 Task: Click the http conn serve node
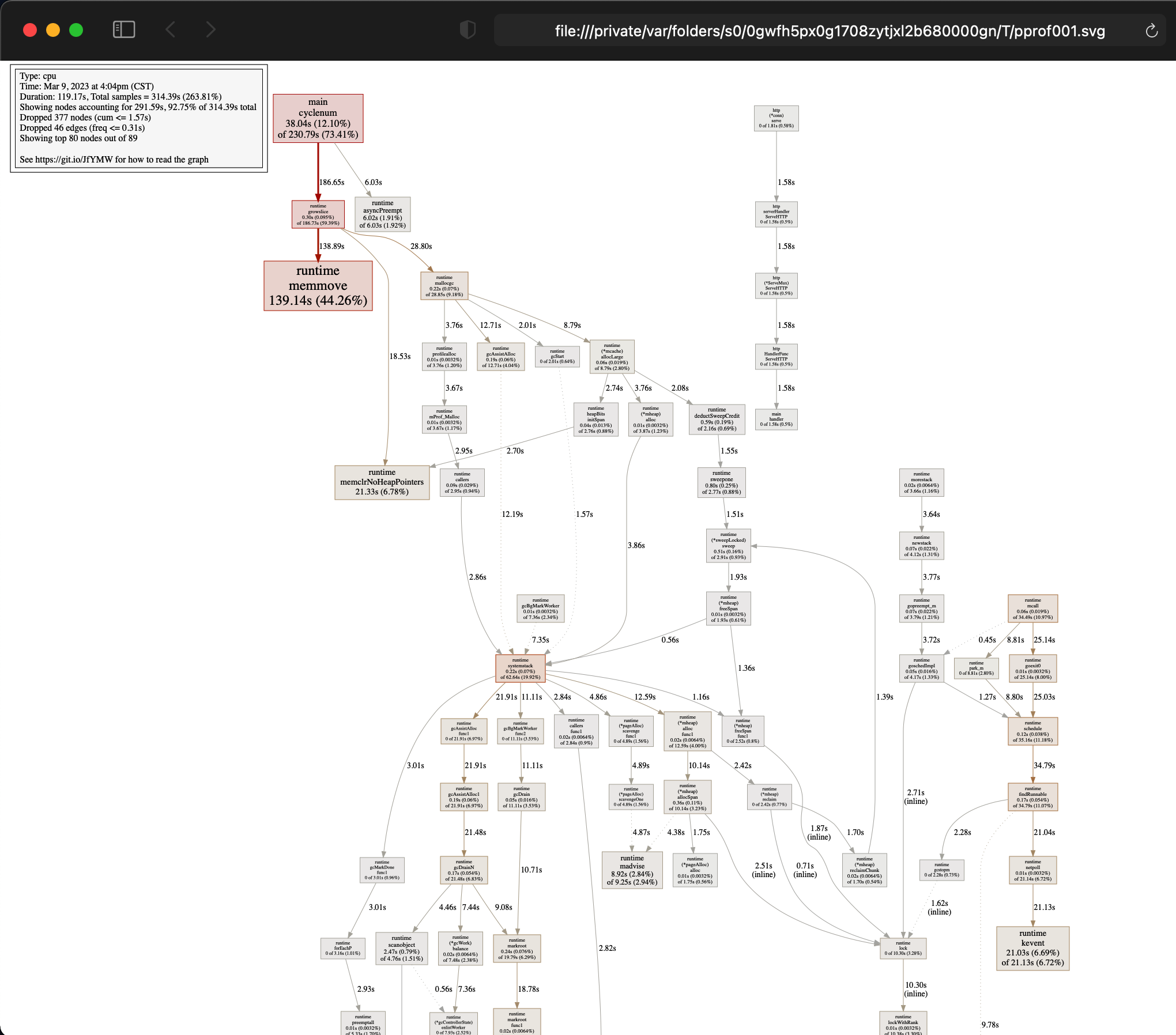coord(776,118)
